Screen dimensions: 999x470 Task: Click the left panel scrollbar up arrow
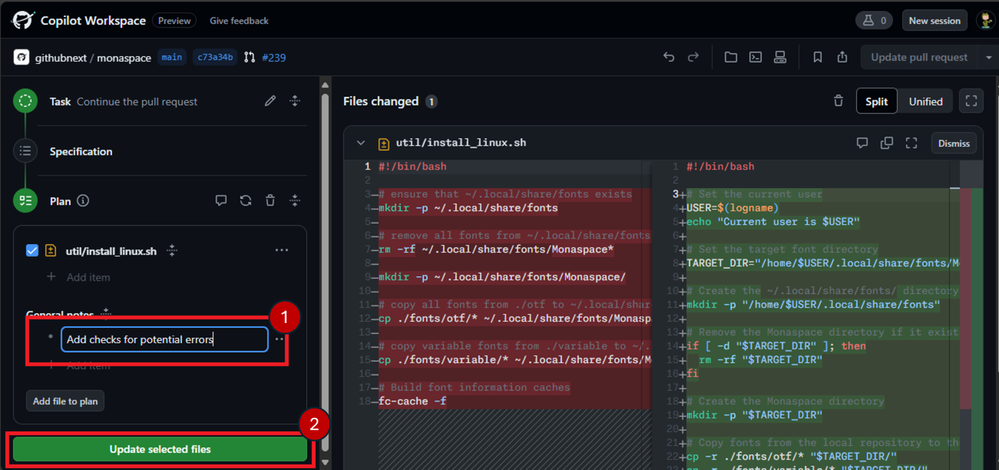[x=325, y=83]
